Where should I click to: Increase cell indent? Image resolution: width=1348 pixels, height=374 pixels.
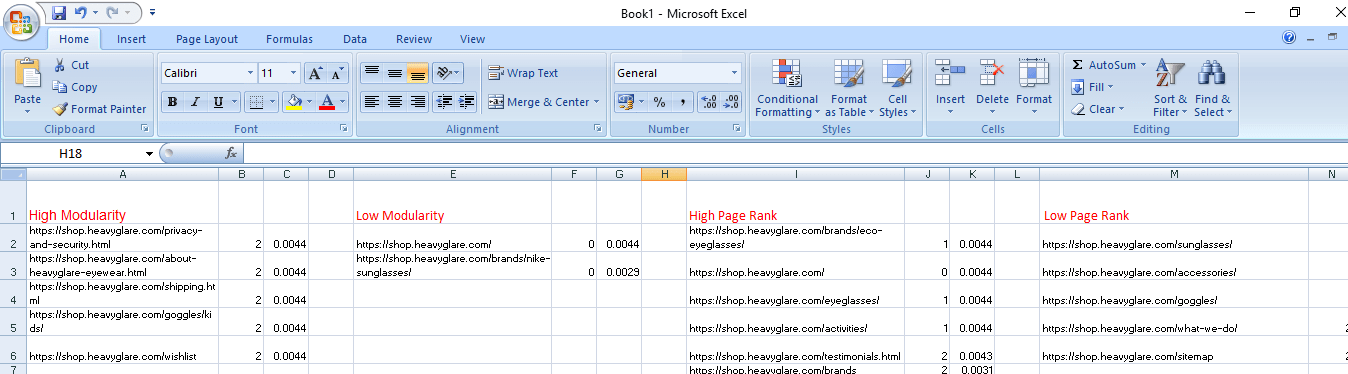click(467, 102)
